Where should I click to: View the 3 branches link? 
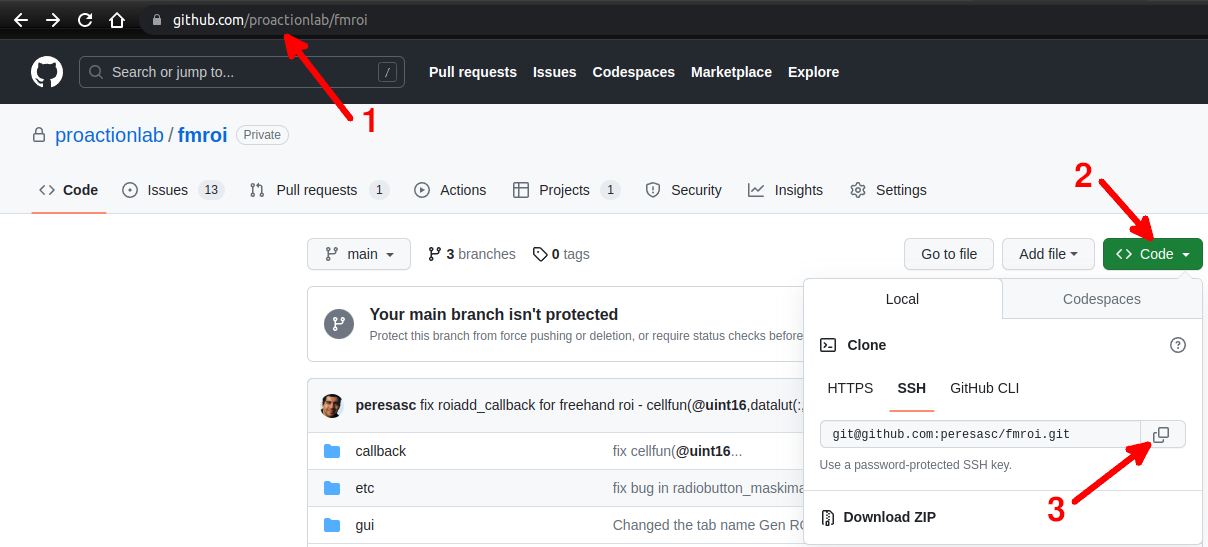[x=472, y=254]
